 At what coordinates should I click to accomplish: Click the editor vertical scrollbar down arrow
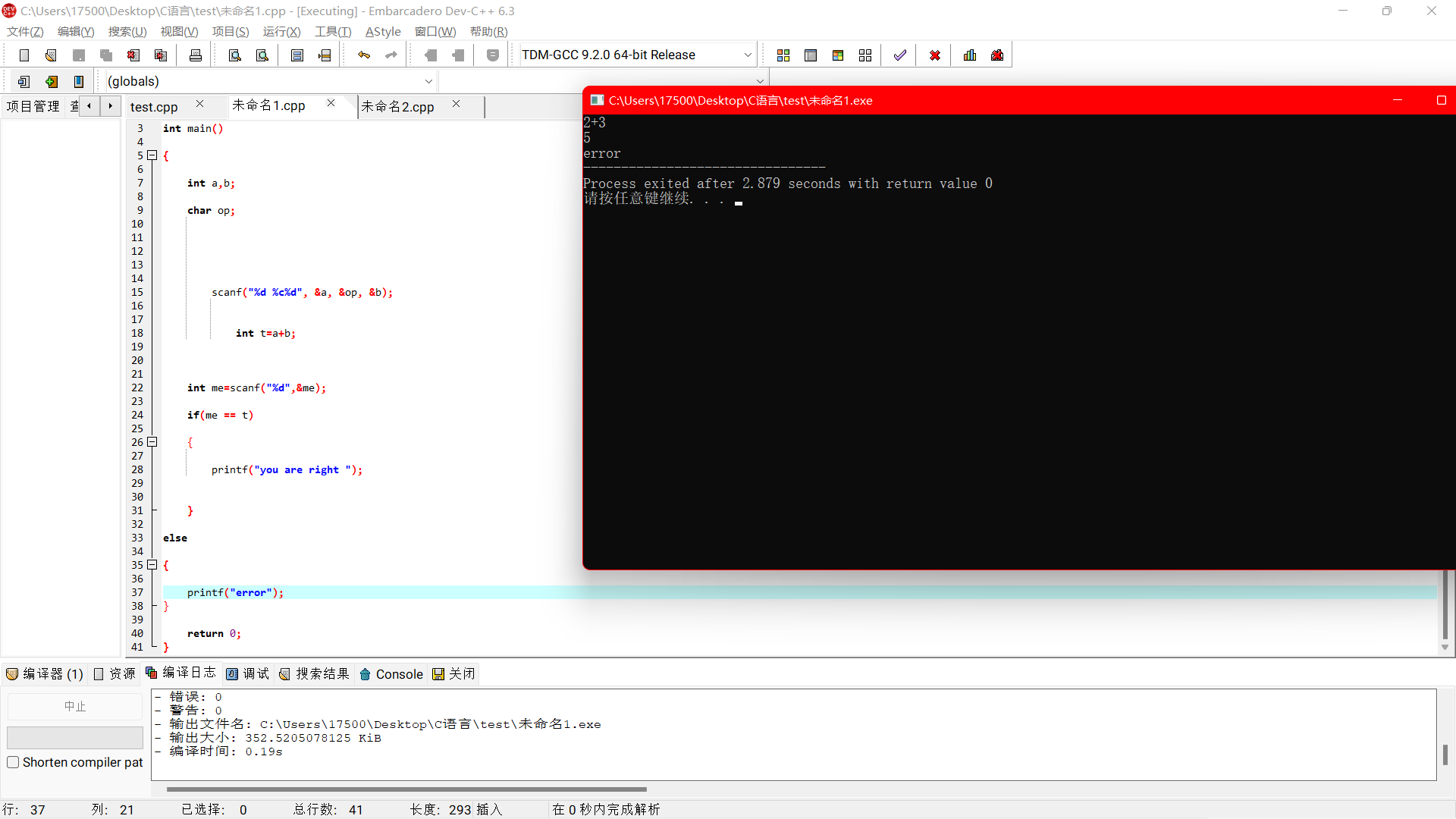tap(1445, 648)
